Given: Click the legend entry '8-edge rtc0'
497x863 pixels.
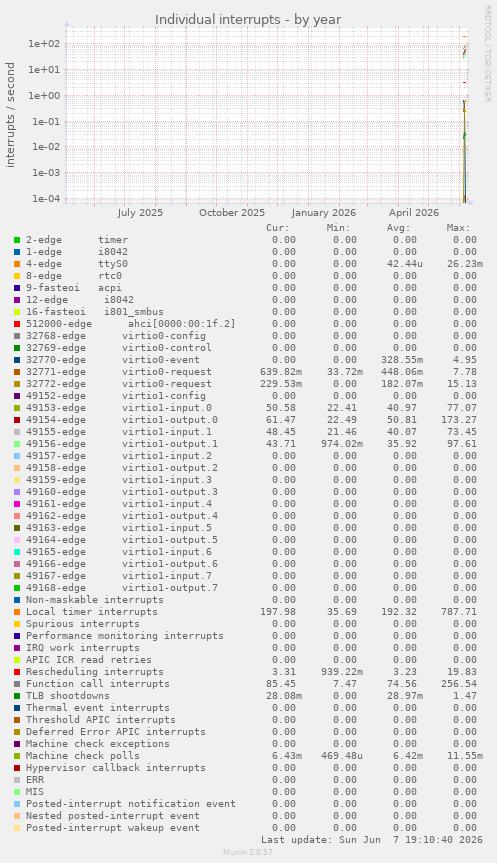Looking at the screenshot, I should 74,276.
